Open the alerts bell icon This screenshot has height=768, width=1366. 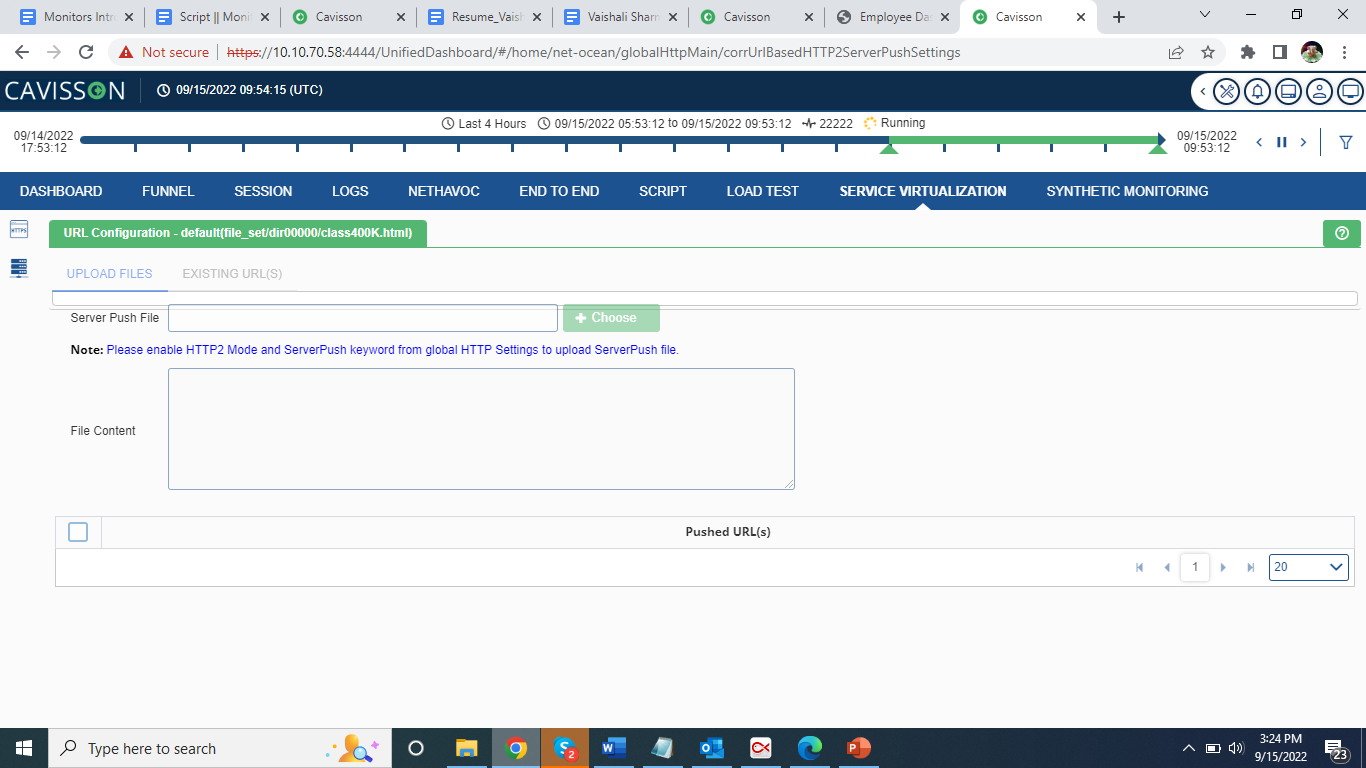pyautogui.click(x=1258, y=91)
